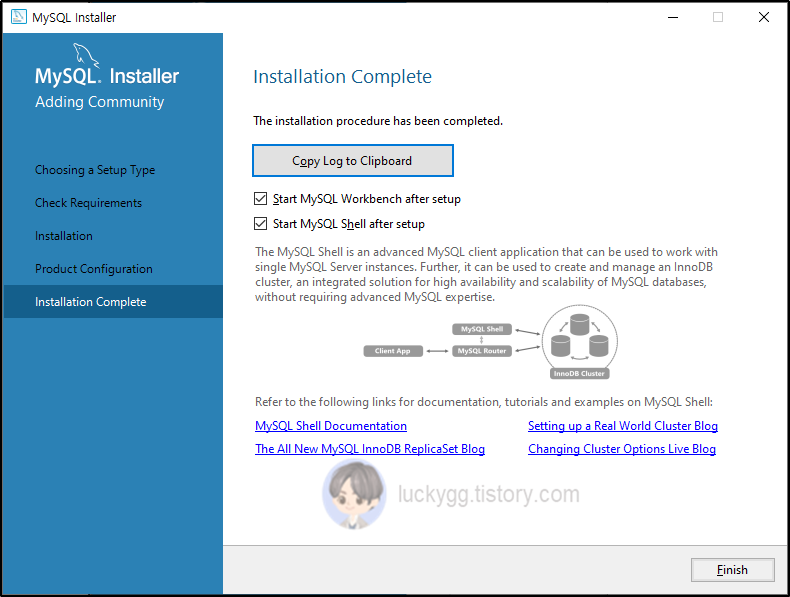Click the MySQL dolphin logo in sidebar

tap(86, 54)
